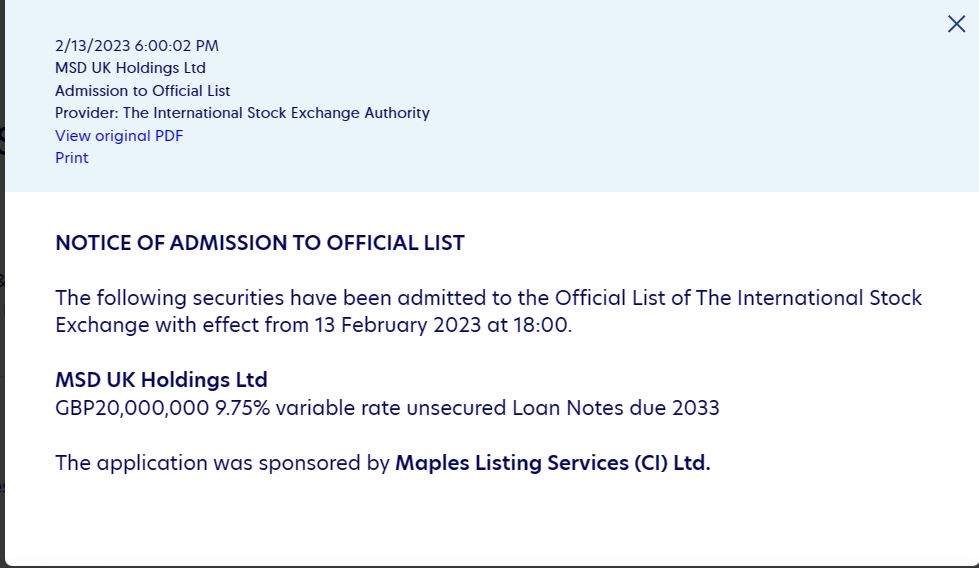
Task: Click the bold MSD UK Holdings Ltd issuer name
Action: (161, 380)
